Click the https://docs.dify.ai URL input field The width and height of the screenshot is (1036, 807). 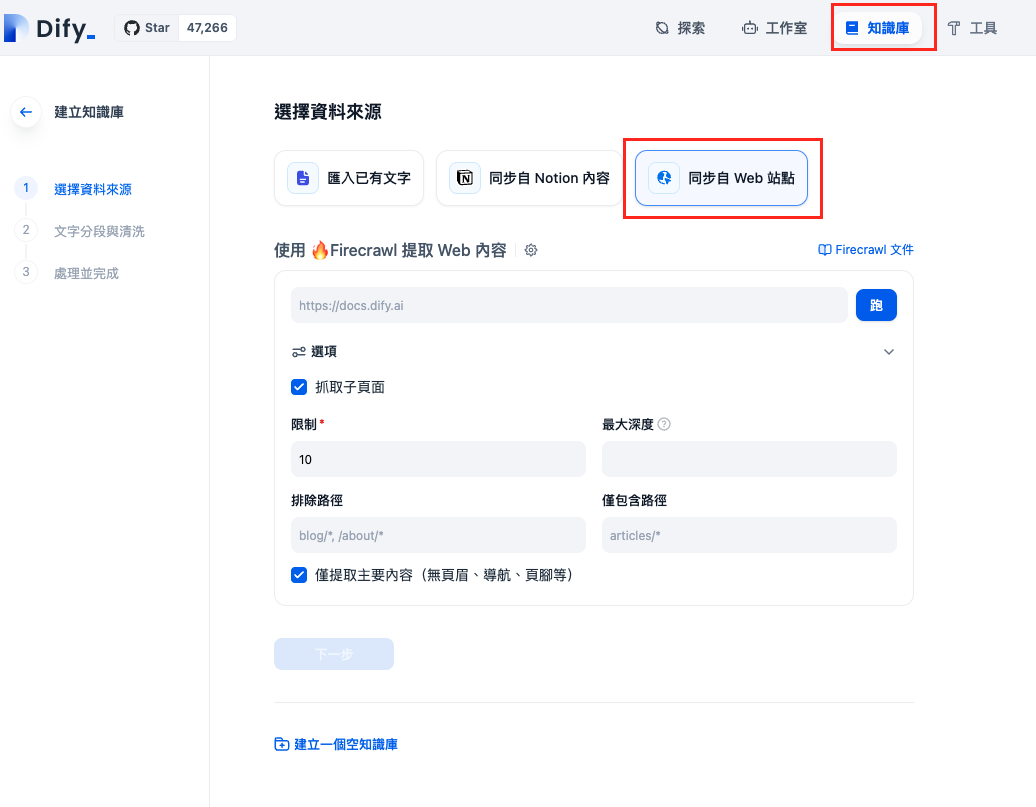pos(567,305)
